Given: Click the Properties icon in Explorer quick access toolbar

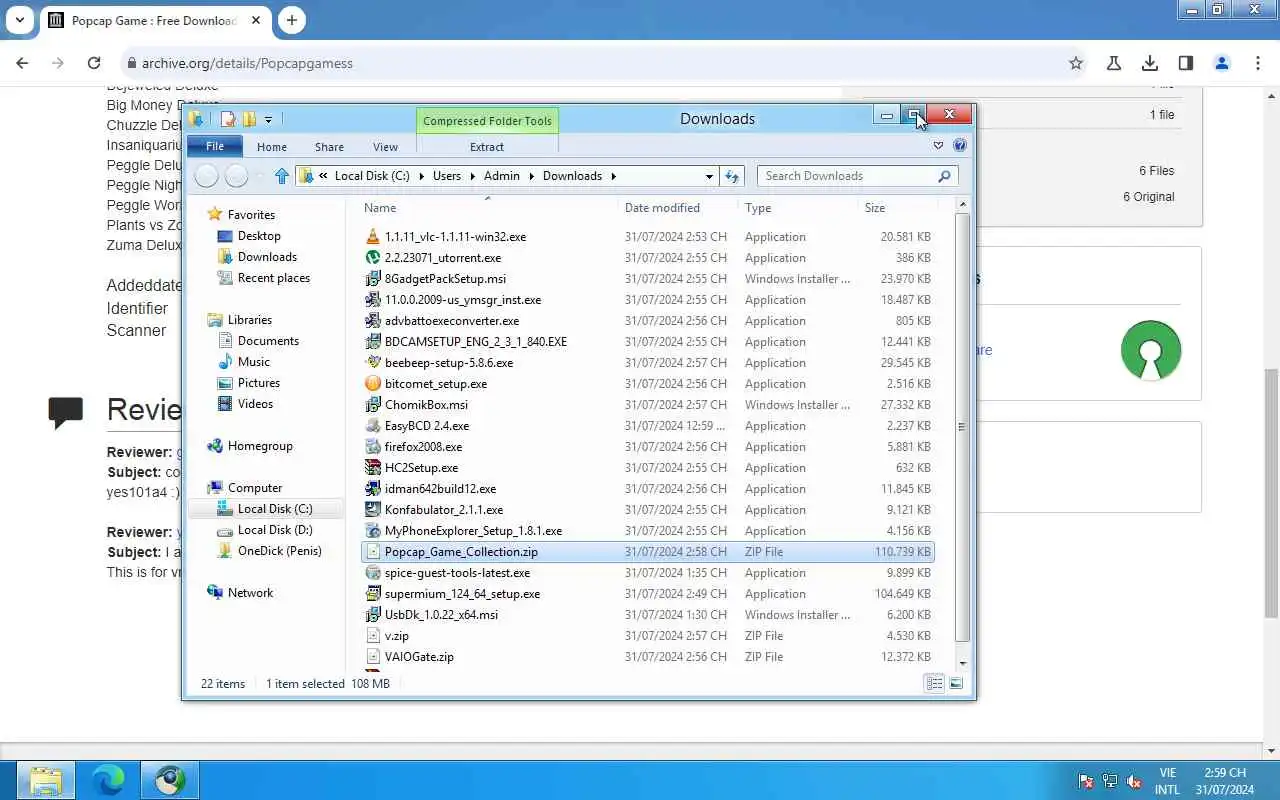Looking at the screenshot, I should pyautogui.click(x=228, y=119).
